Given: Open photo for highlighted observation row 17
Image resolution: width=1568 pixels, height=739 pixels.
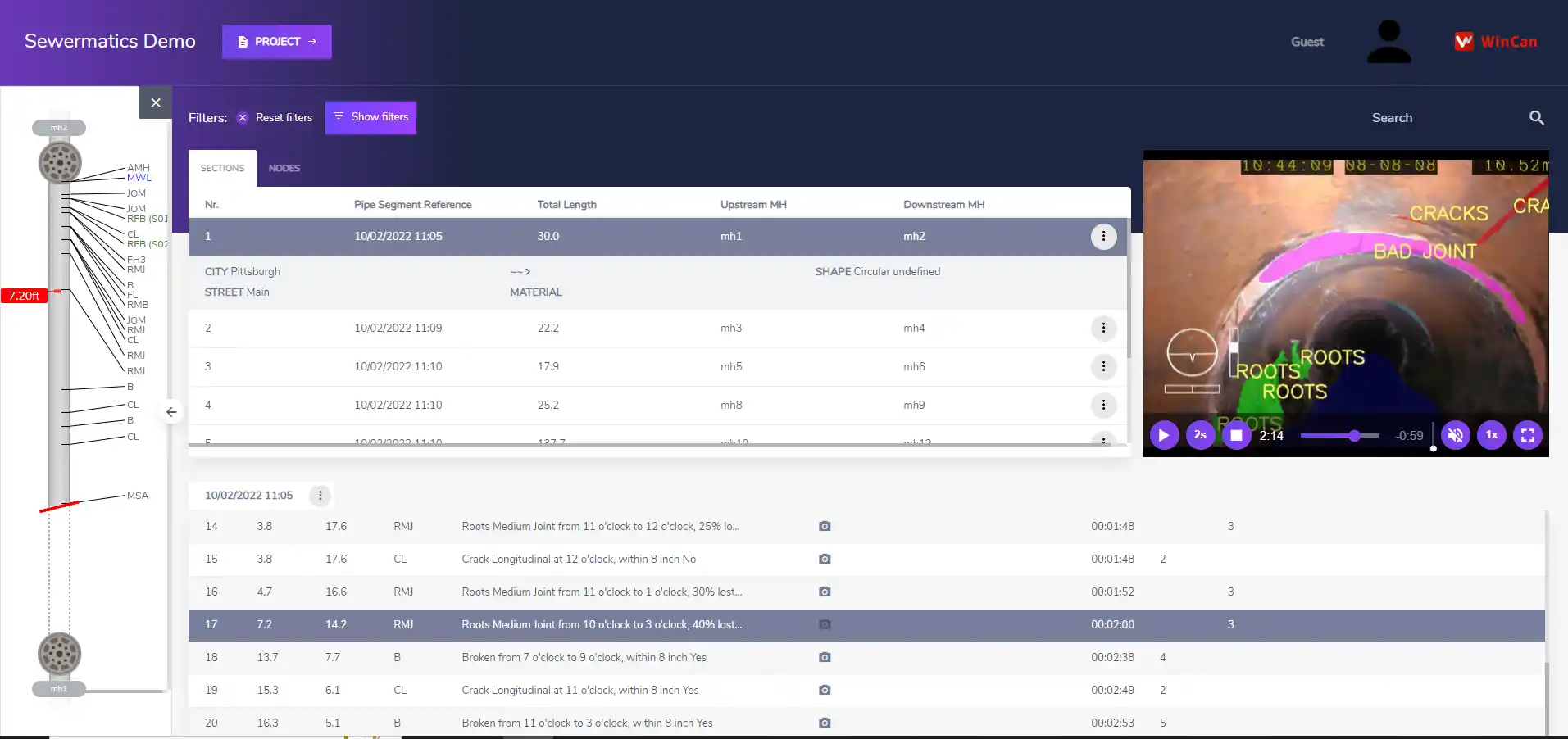Looking at the screenshot, I should tap(825, 624).
